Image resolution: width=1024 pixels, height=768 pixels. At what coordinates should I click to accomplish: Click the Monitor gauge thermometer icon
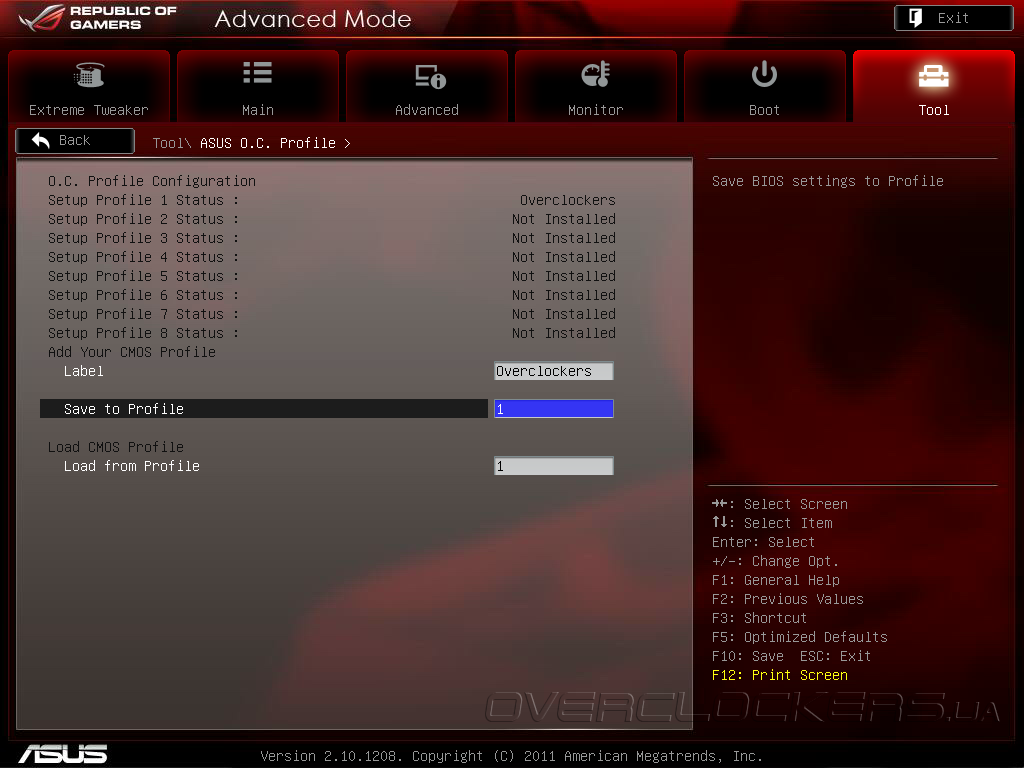pos(596,74)
